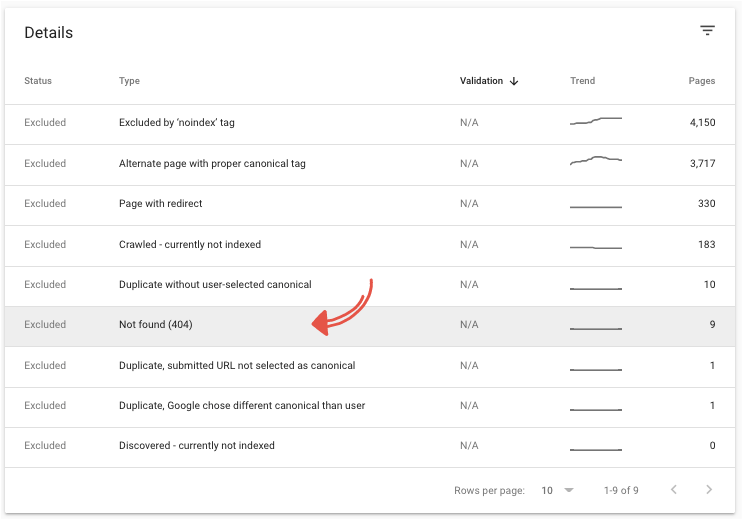Select Alternate page with proper canonical tag
This screenshot has width=742, height=519.
tap(212, 164)
